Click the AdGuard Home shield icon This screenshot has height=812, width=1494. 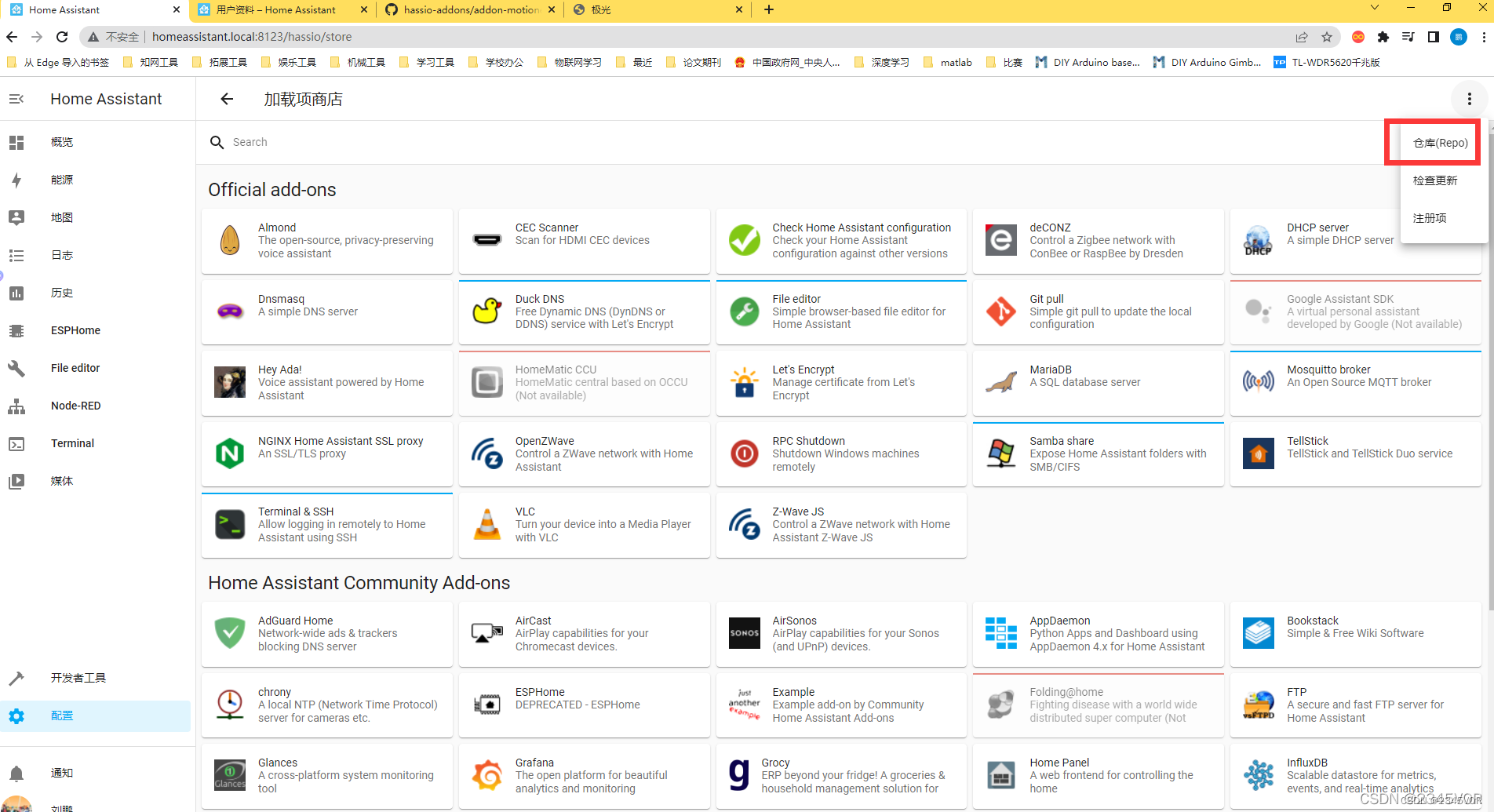coord(230,633)
